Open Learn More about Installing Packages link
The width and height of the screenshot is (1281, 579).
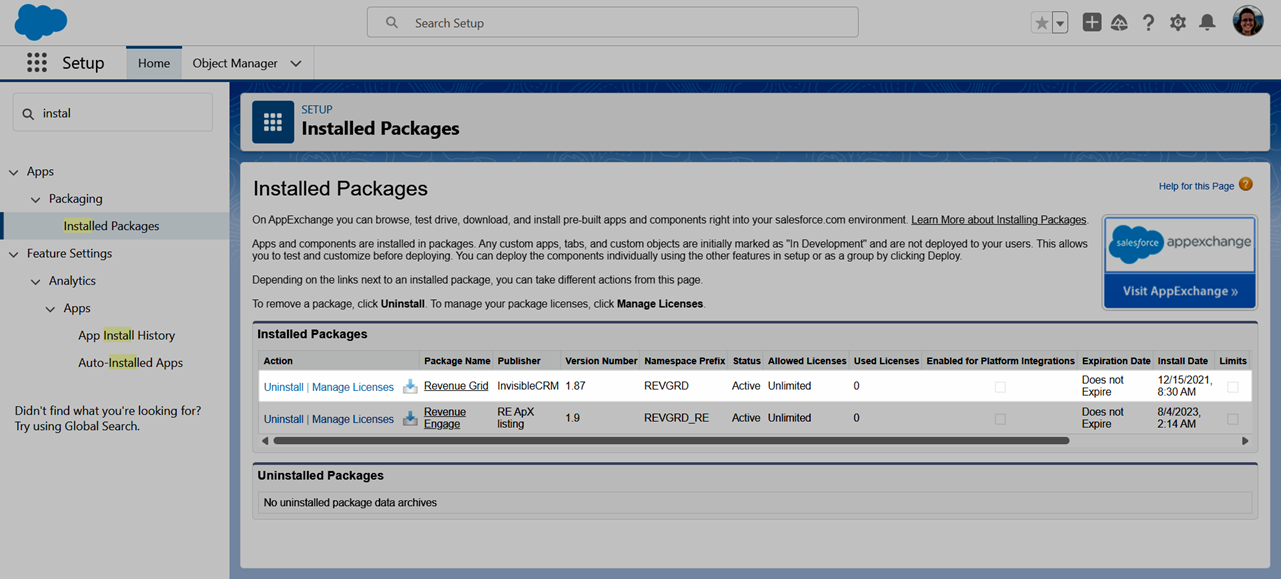pos(998,220)
